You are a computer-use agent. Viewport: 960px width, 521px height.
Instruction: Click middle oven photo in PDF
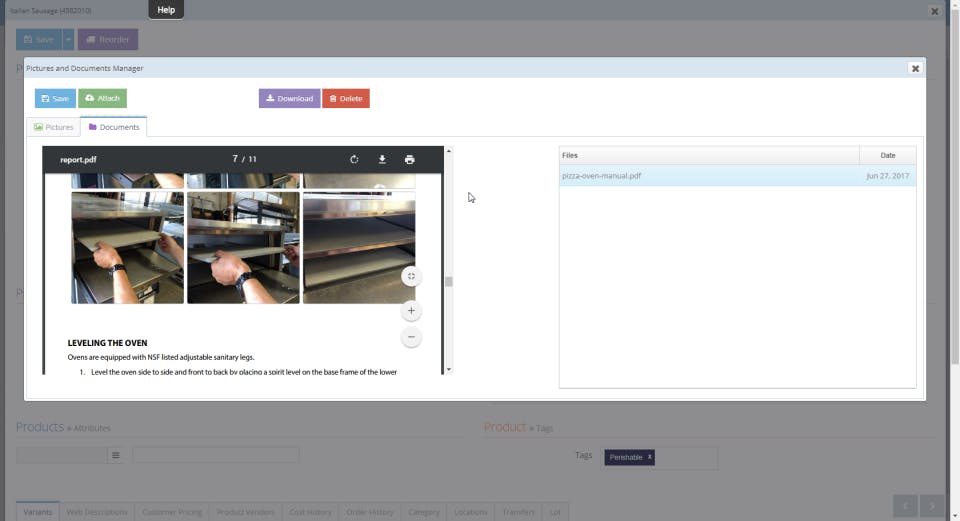pos(243,247)
